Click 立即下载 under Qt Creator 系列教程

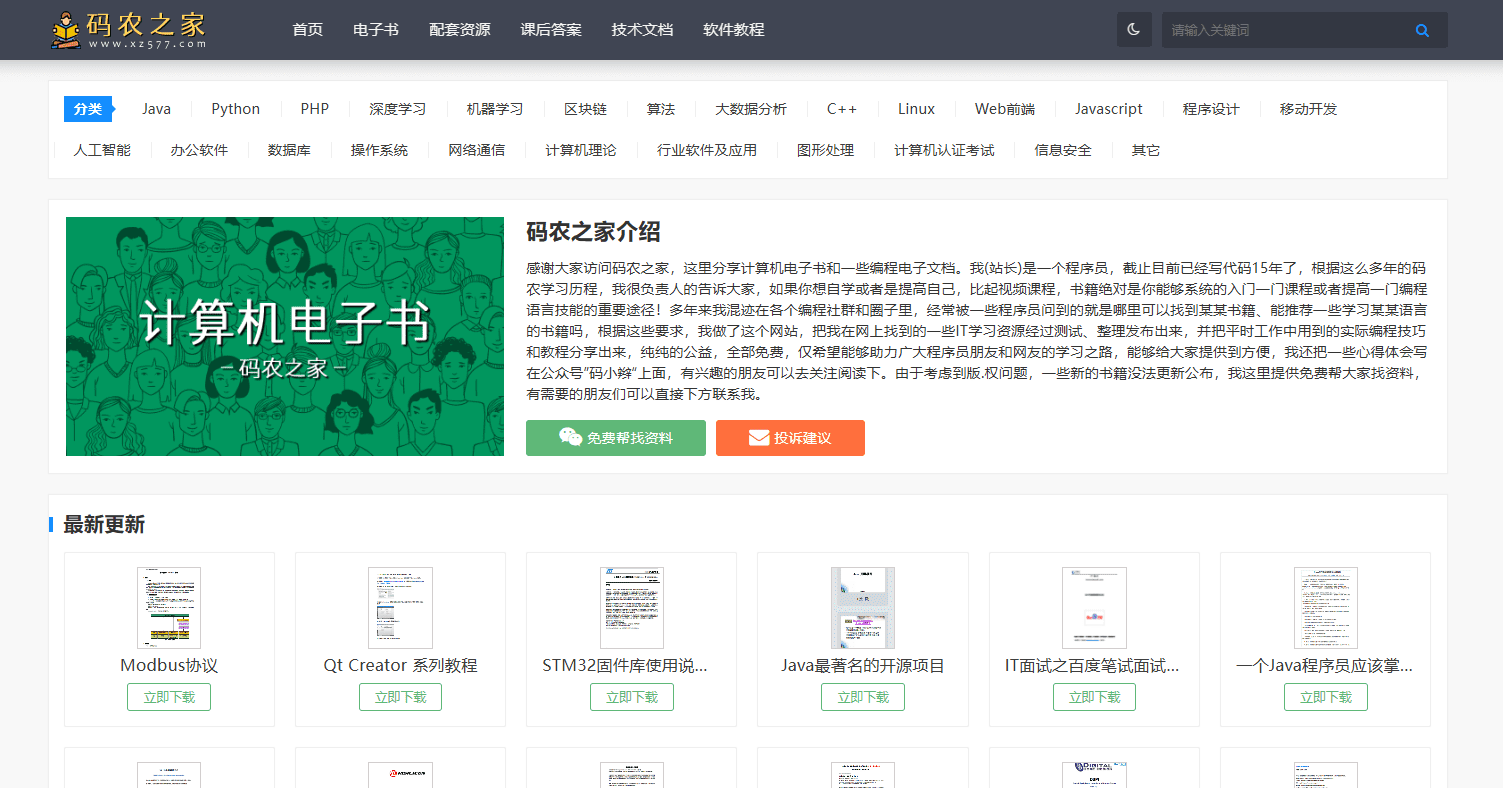pos(400,696)
